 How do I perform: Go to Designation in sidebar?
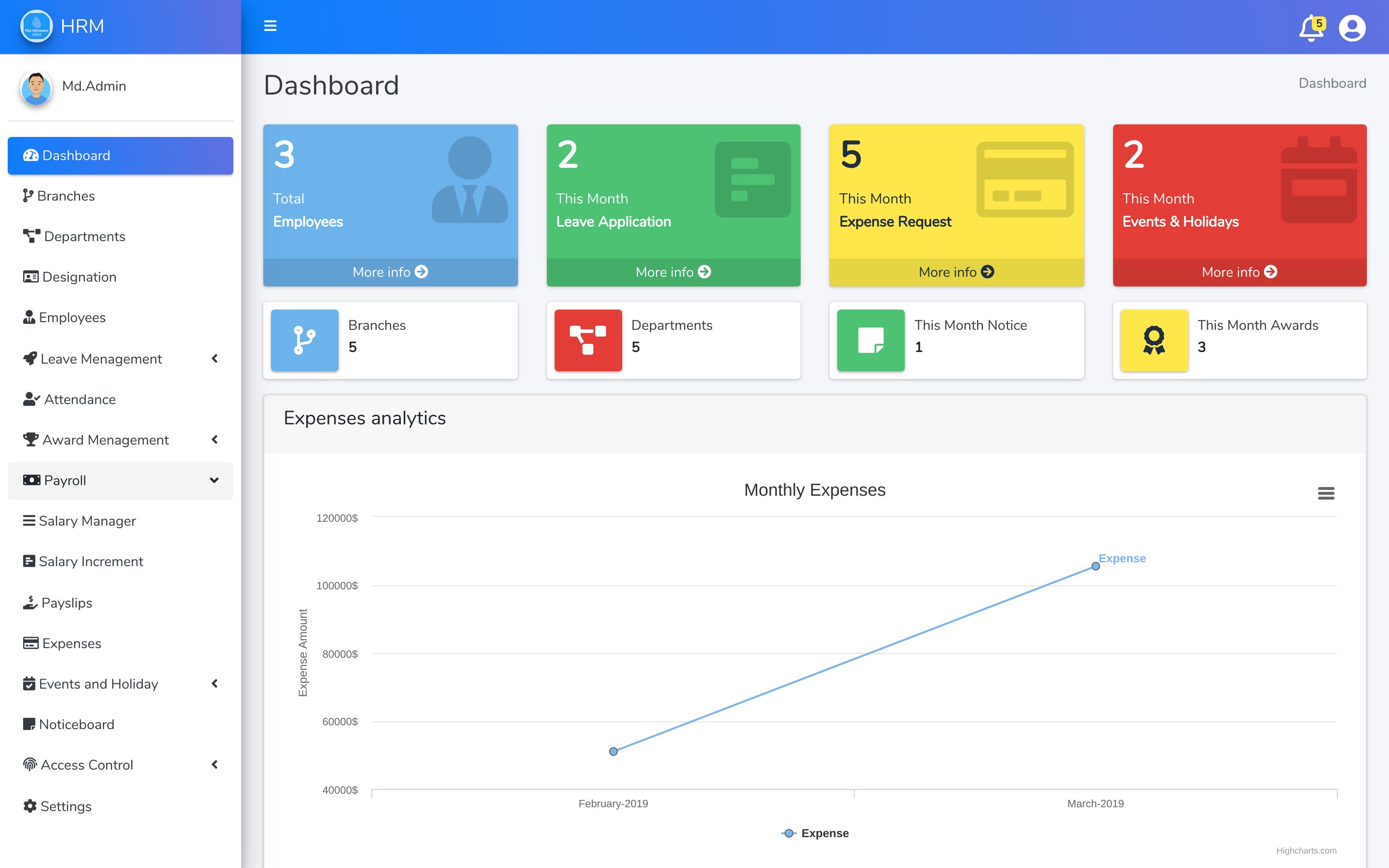coord(79,277)
